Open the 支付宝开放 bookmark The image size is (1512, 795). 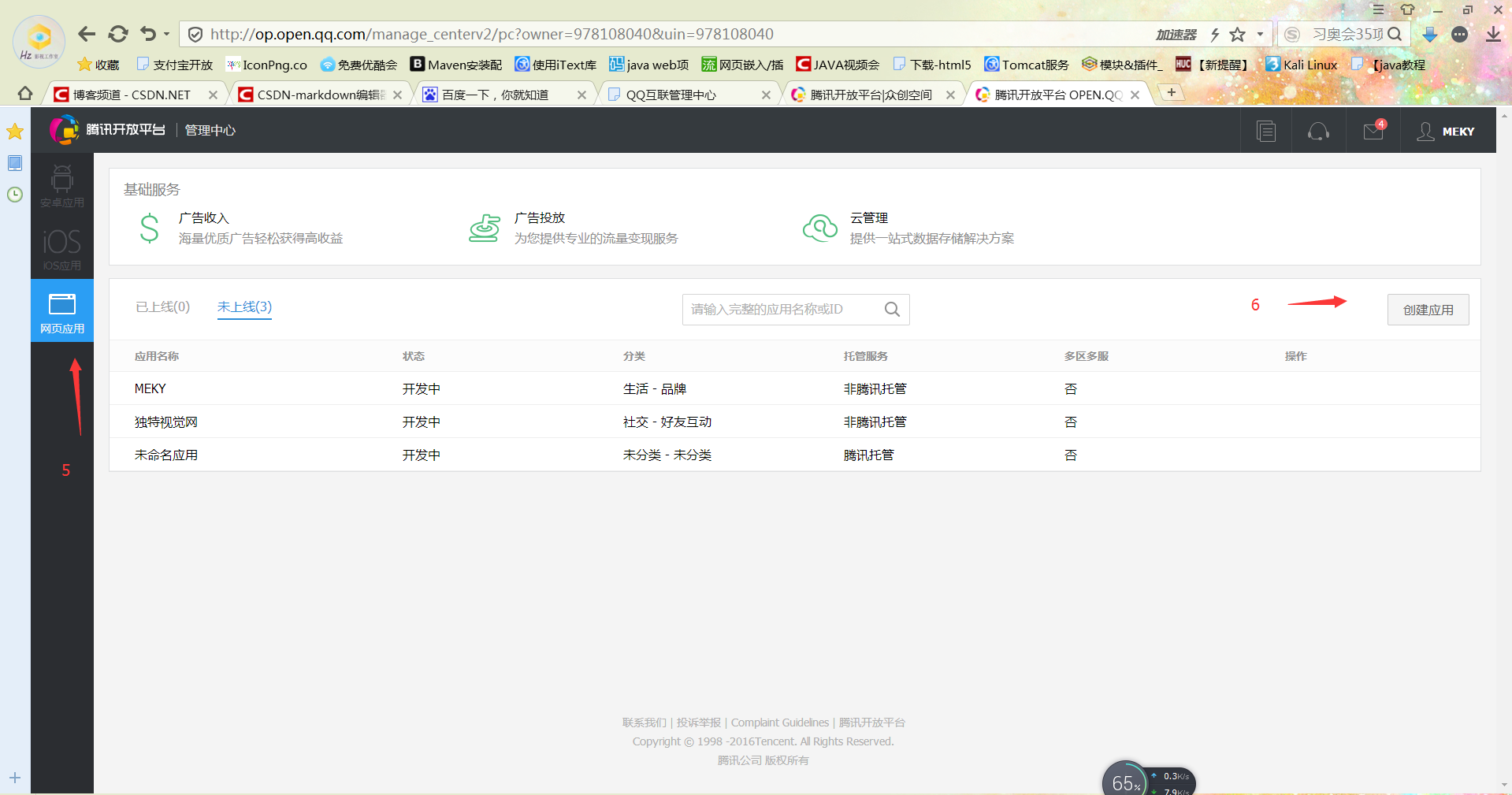pyautogui.click(x=174, y=65)
